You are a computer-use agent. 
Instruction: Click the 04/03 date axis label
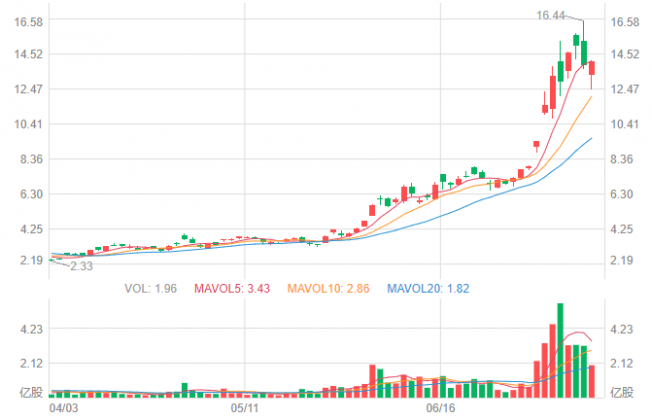pyautogui.click(x=64, y=408)
